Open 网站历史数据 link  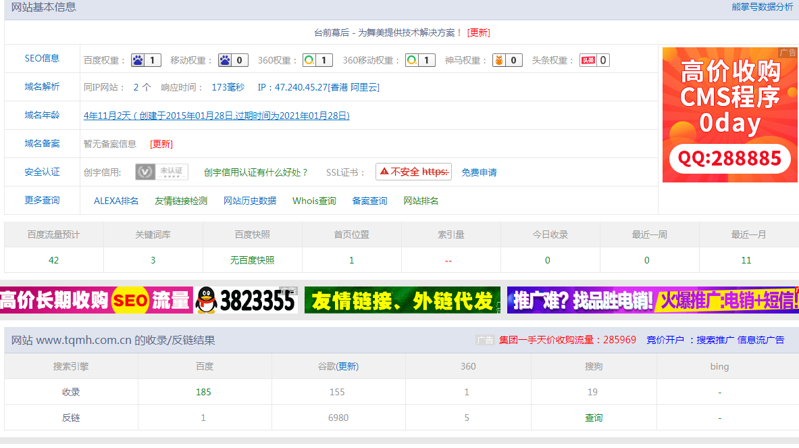click(250, 201)
